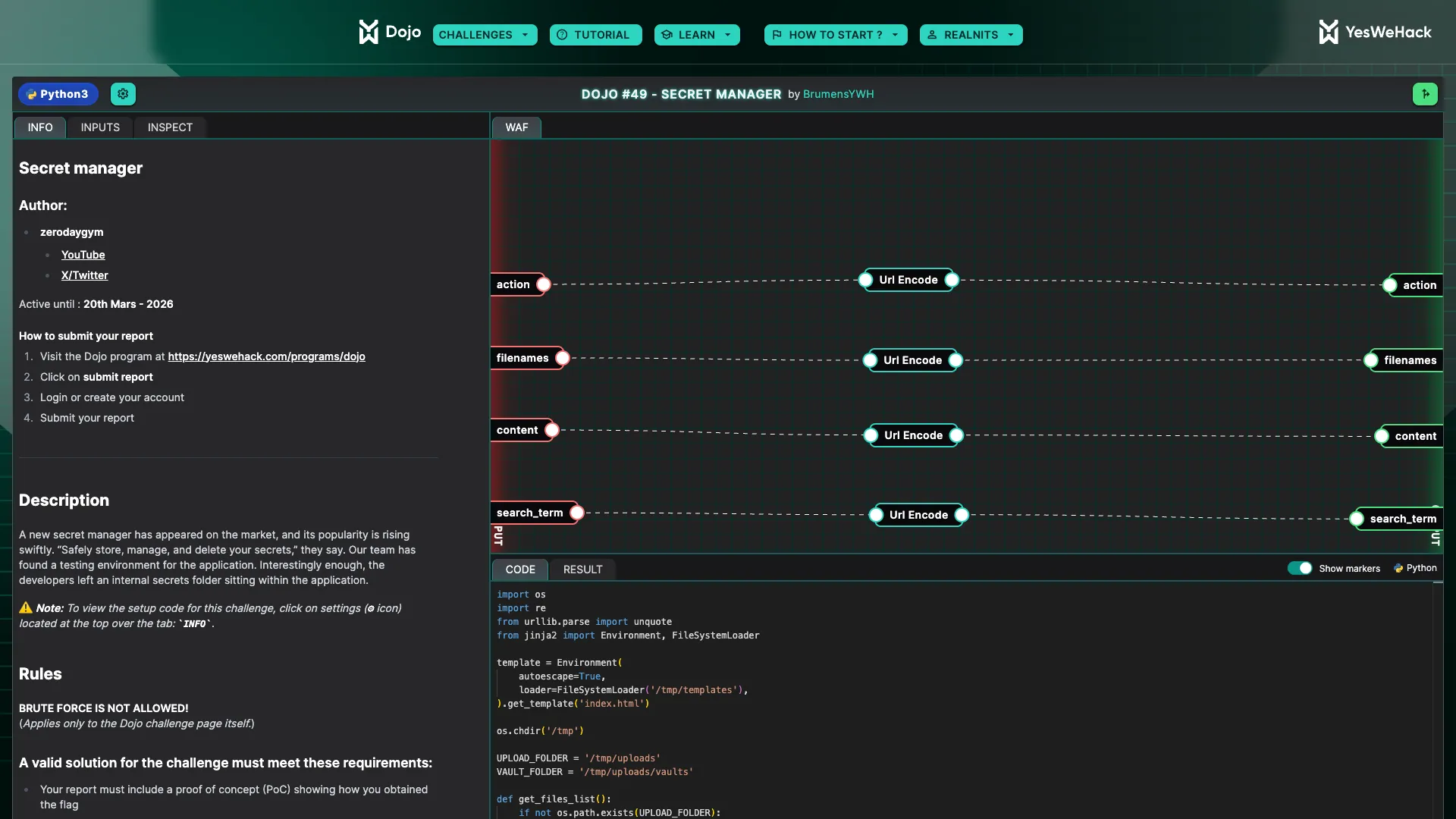Click the "os.chdir('/tmp')" code line
Viewport: 1456px width, 819px height.
(540, 731)
